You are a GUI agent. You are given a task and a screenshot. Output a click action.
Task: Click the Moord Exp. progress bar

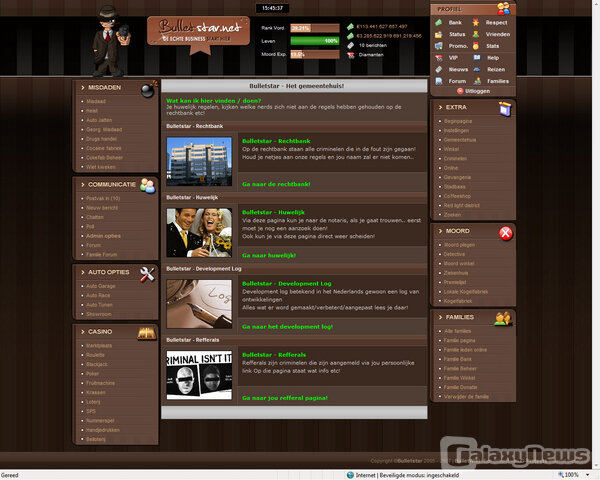point(315,54)
